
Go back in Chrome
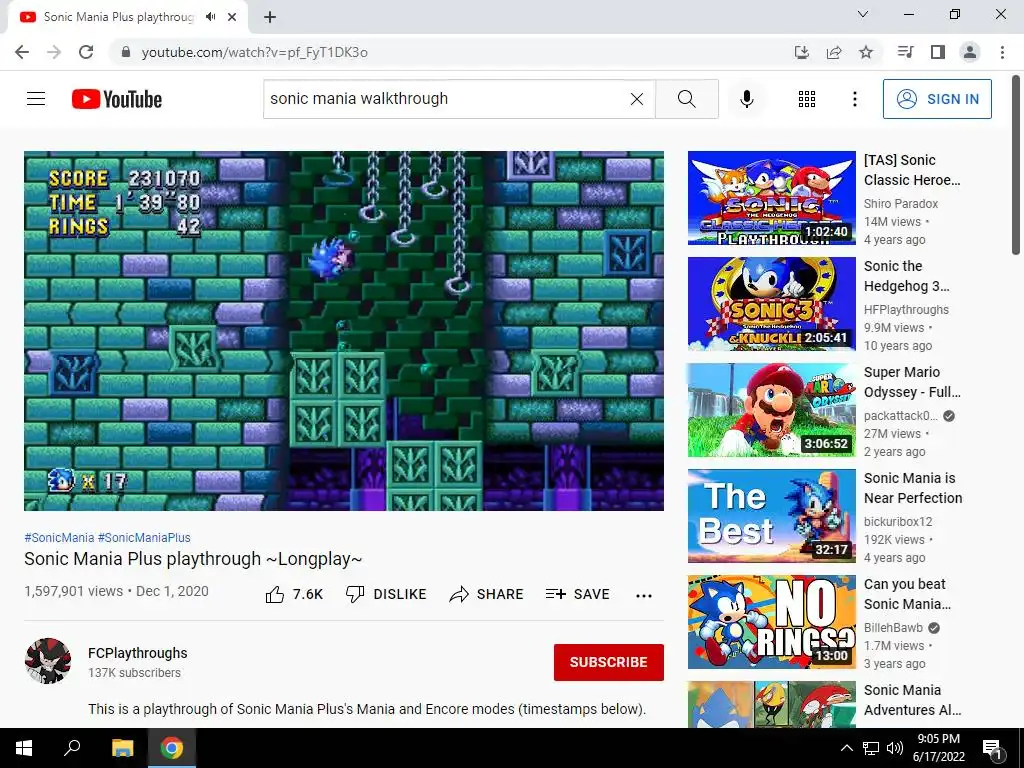22,52
